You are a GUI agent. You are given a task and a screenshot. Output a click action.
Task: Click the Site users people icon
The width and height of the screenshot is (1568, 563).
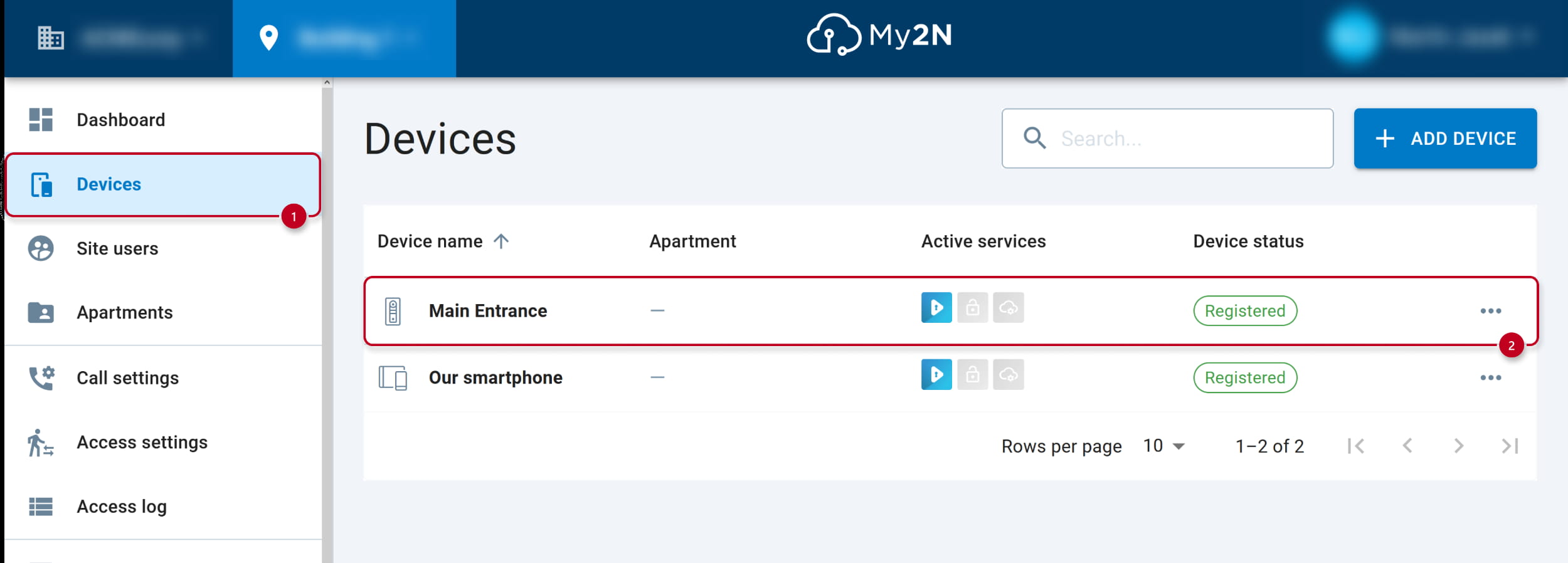pyautogui.click(x=41, y=248)
